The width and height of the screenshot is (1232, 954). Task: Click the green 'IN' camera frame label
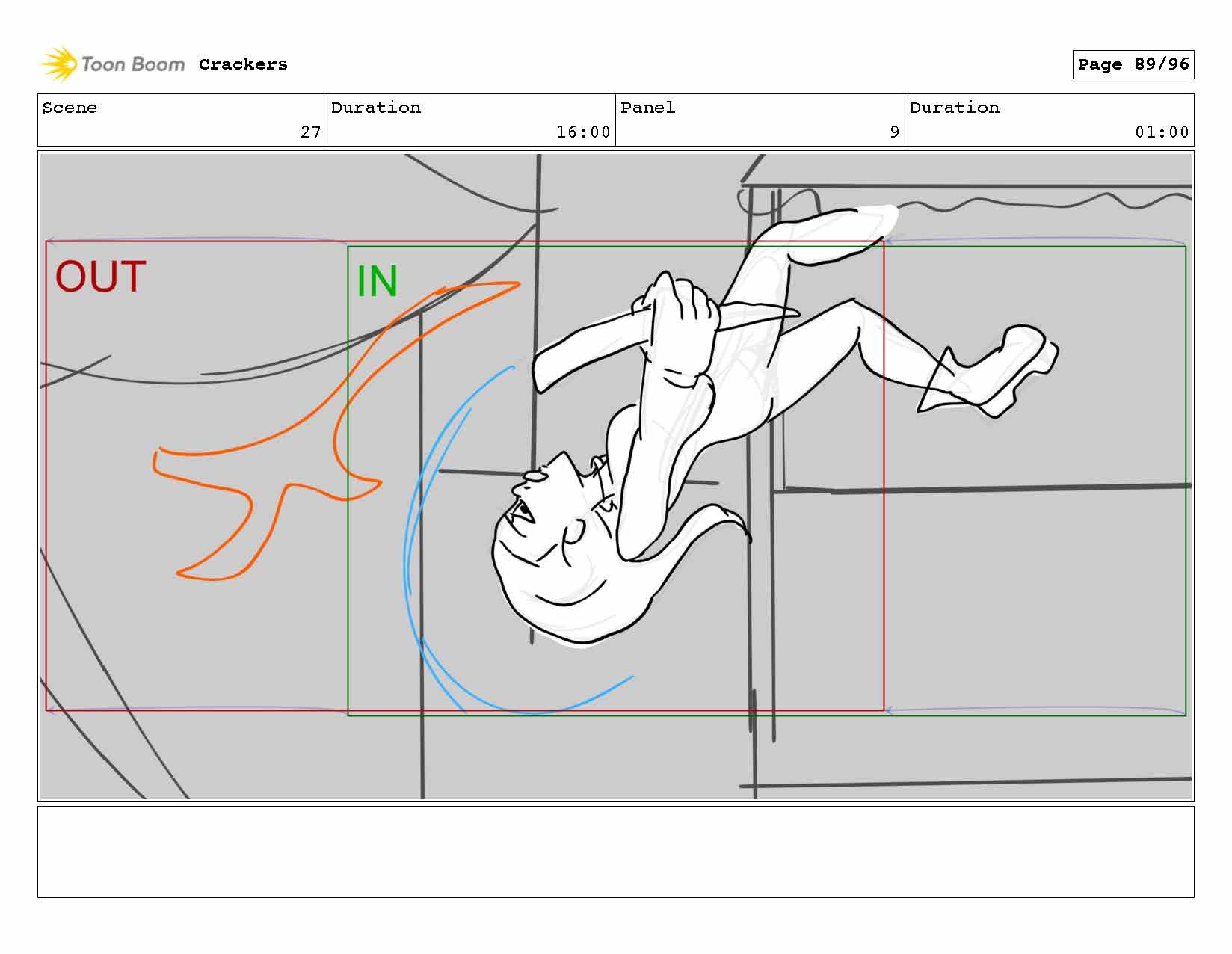[x=377, y=282]
